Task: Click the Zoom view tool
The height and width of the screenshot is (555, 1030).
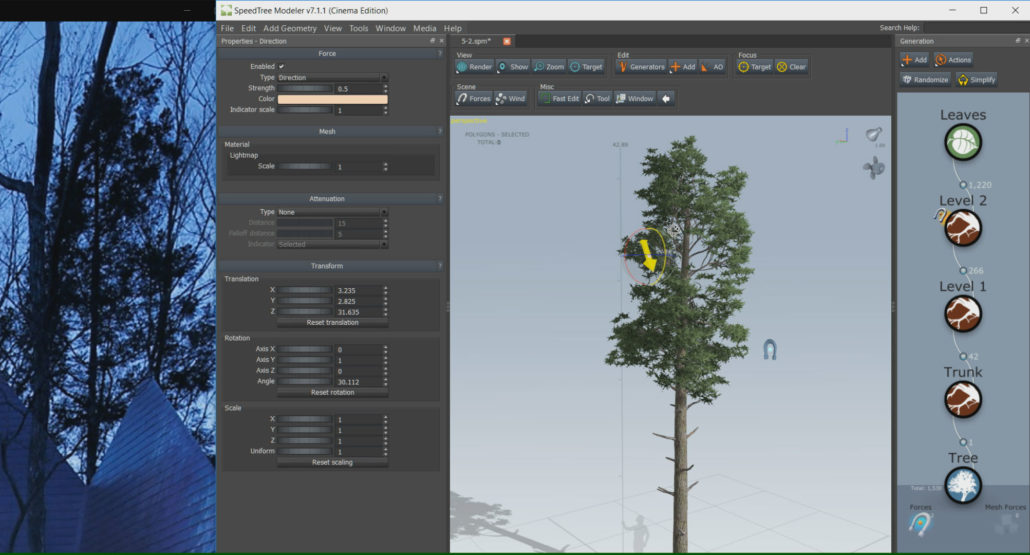Action: coord(549,67)
